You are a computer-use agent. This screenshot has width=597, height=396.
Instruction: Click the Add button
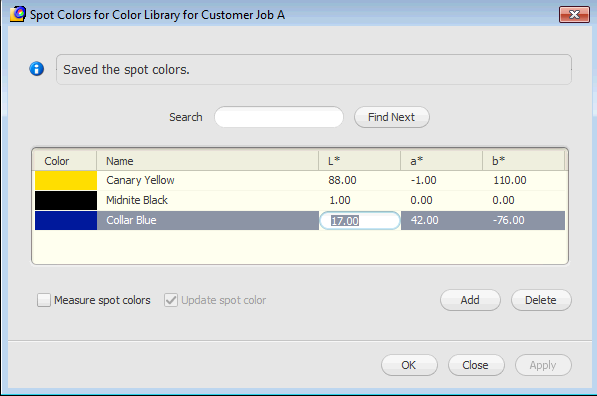click(470, 300)
